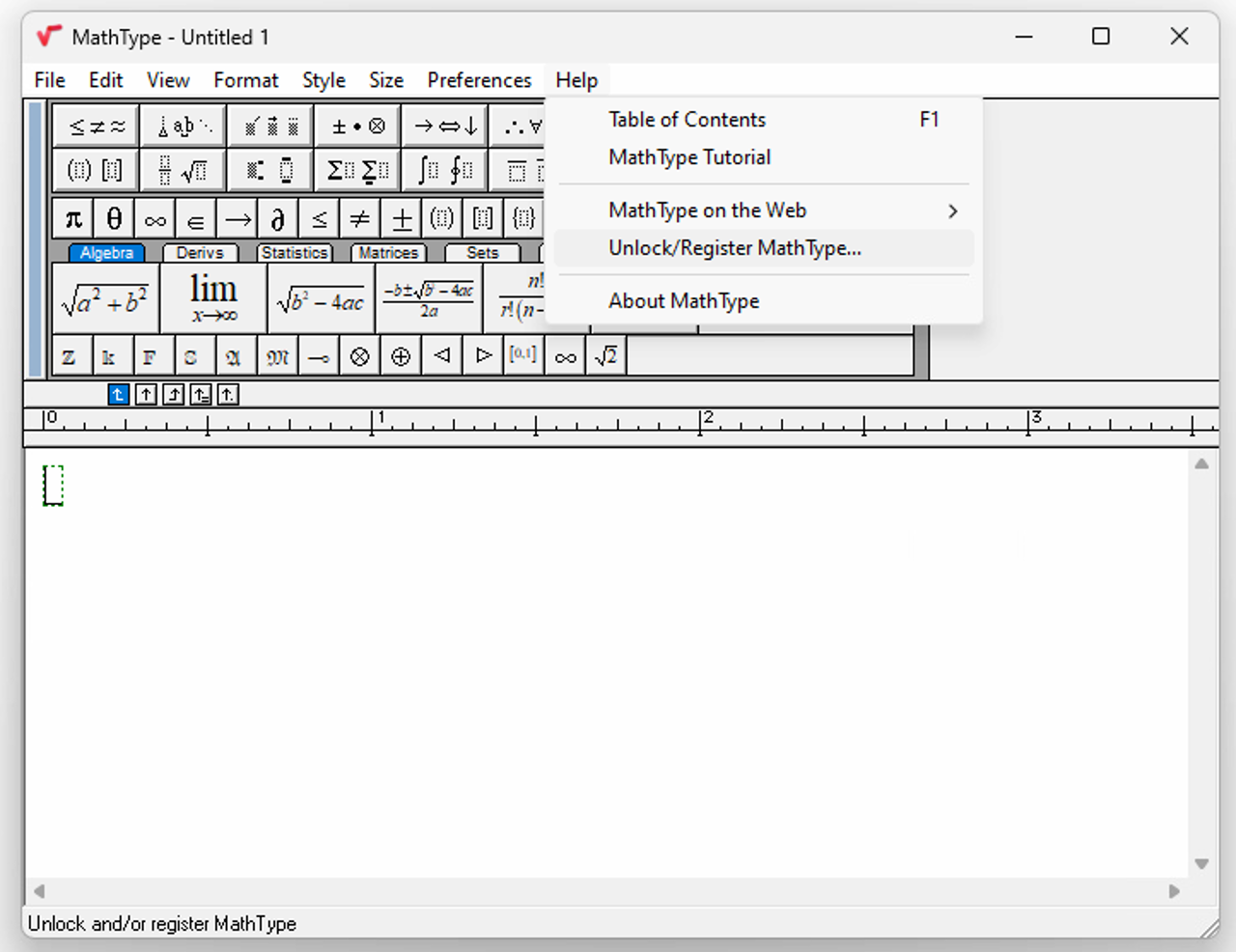Insert the curly braces template on small bar
The height and width of the screenshot is (952, 1236).
523,219
